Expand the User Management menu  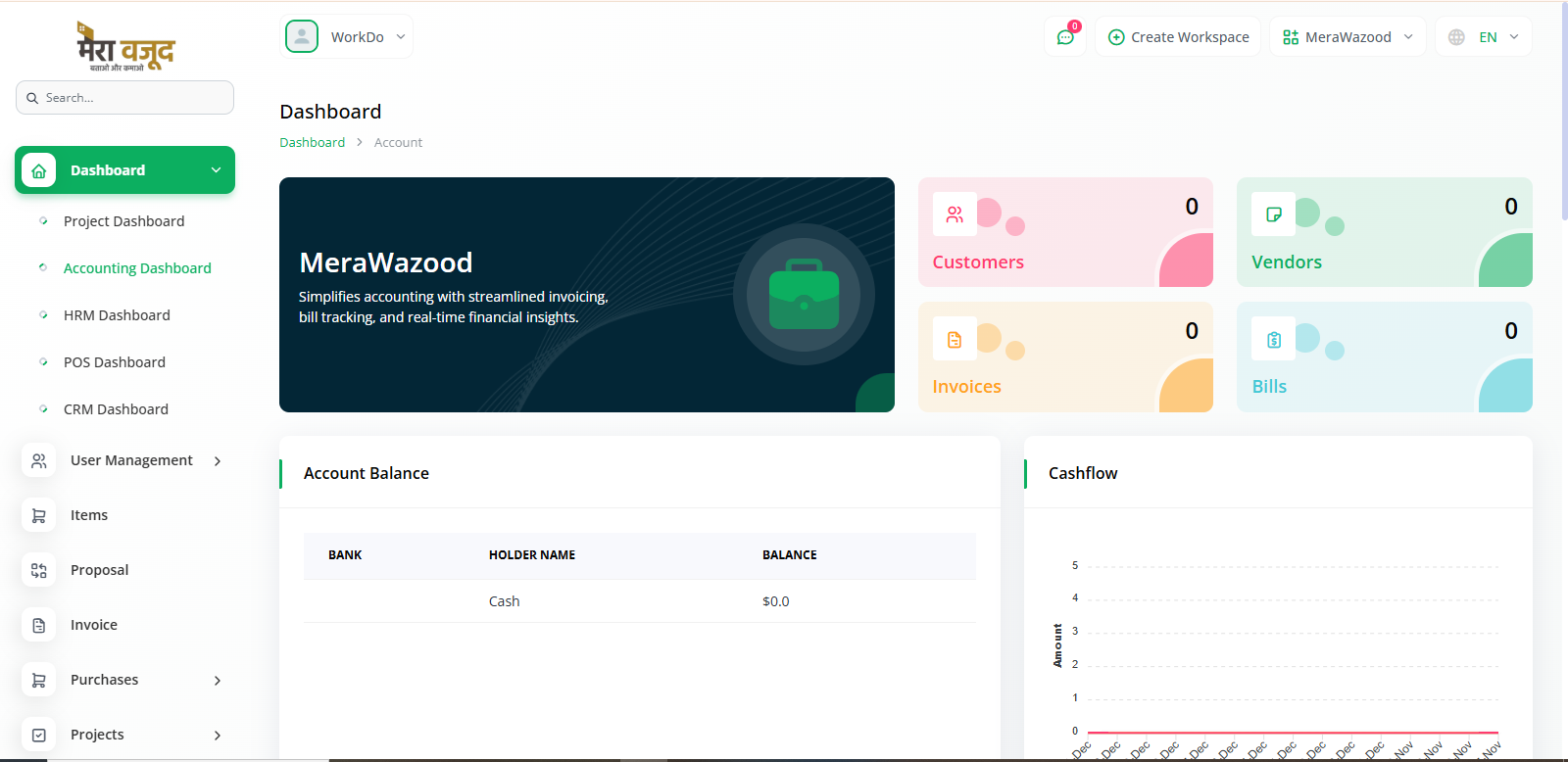[131, 460]
